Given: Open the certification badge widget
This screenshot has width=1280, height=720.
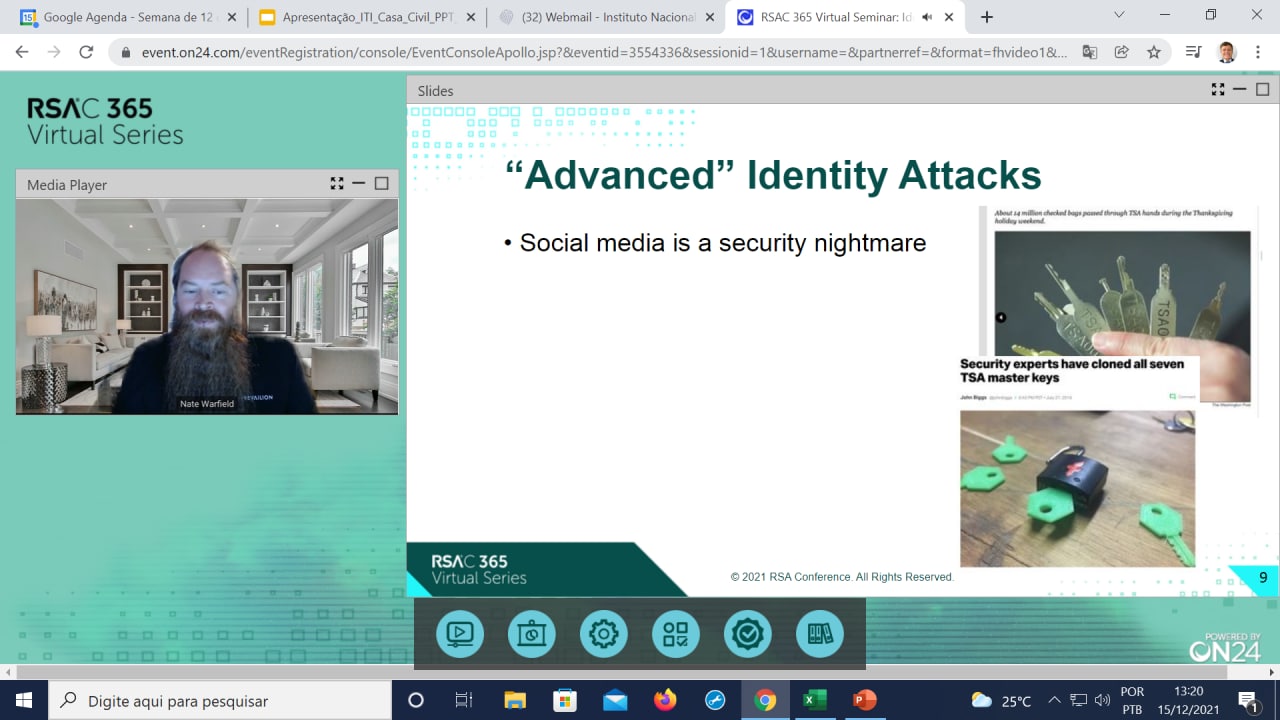Looking at the screenshot, I should pyautogui.click(x=748, y=634).
